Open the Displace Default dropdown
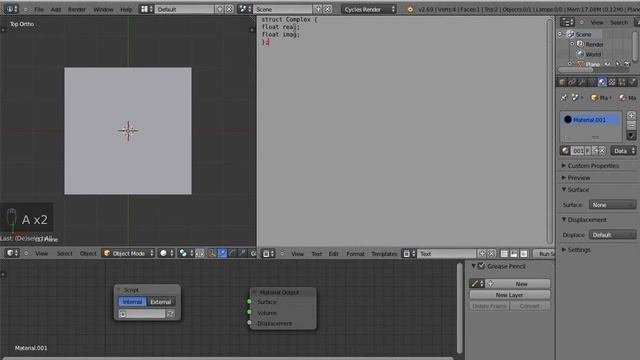 (613, 235)
